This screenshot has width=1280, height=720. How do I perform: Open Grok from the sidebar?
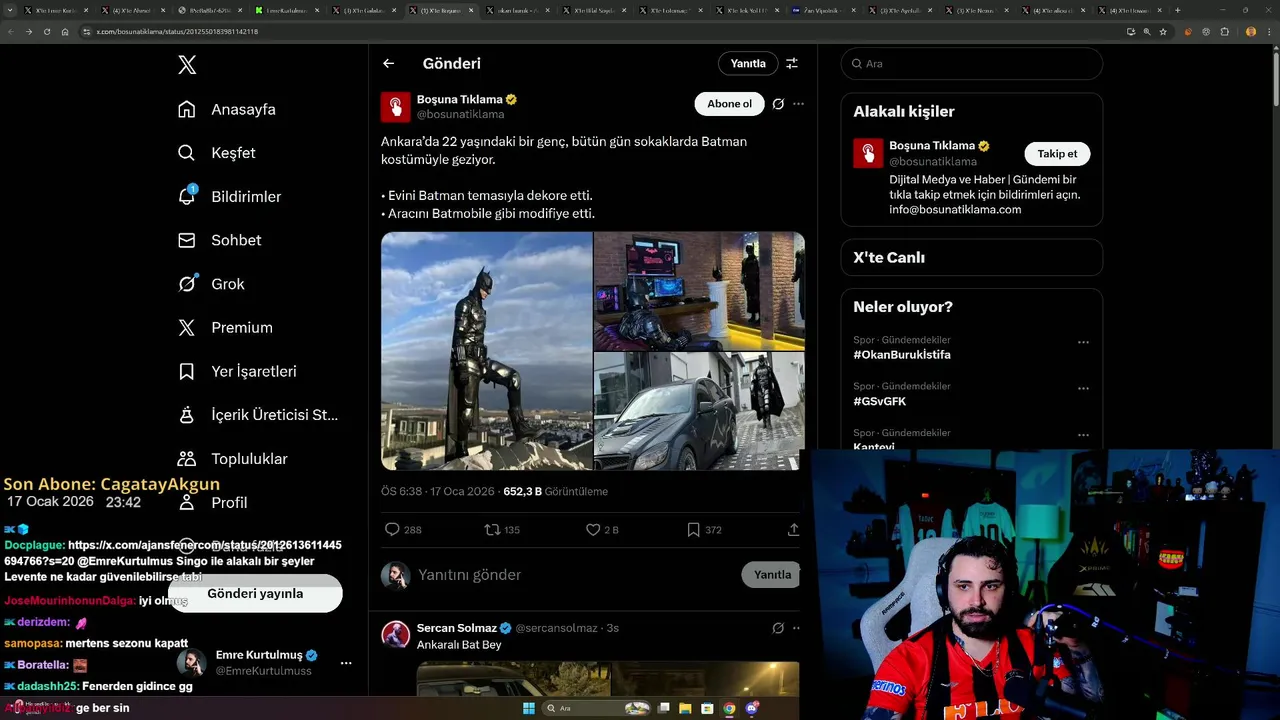tap(211, 284)
